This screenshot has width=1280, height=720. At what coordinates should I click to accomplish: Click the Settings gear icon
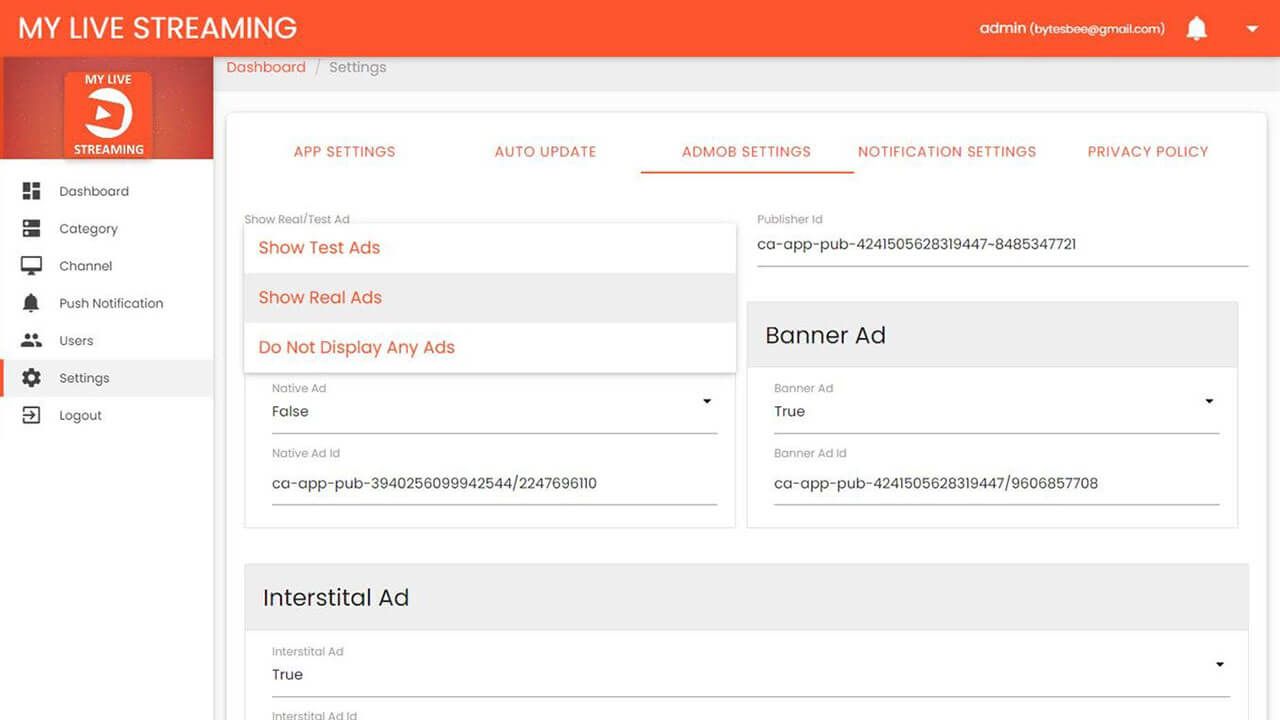[x=32, y=378]
